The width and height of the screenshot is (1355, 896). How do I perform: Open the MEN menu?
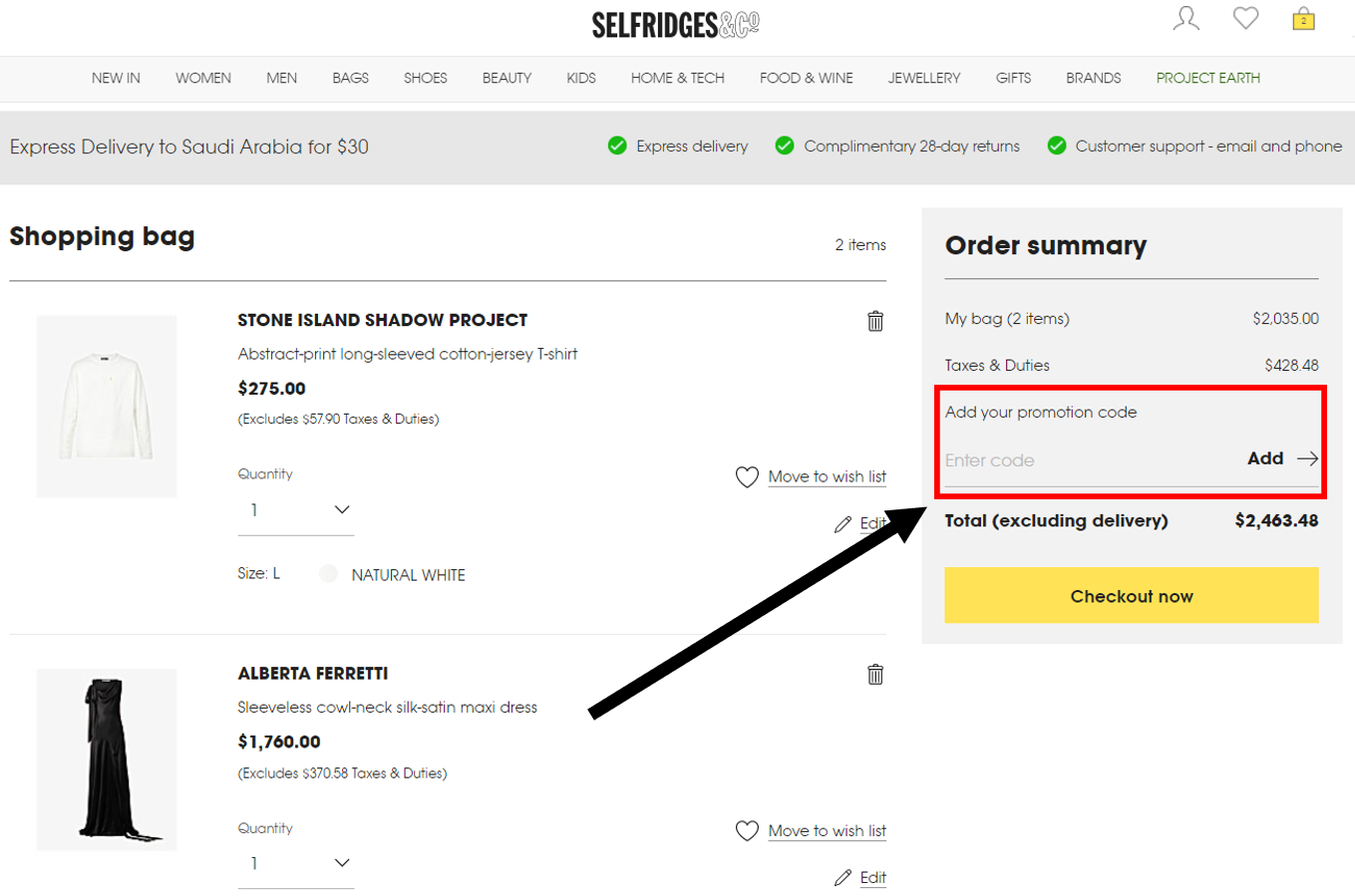(282, 78)
